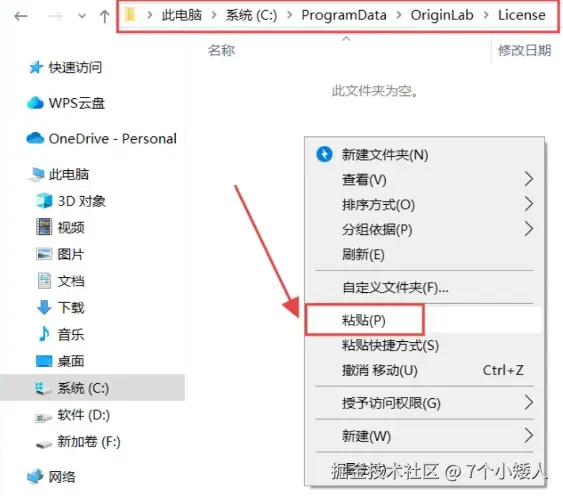Image resolution: width=563 pixels, height=496 pixels.
Task: Open the 音乐 folder
Action: point(71,334)
